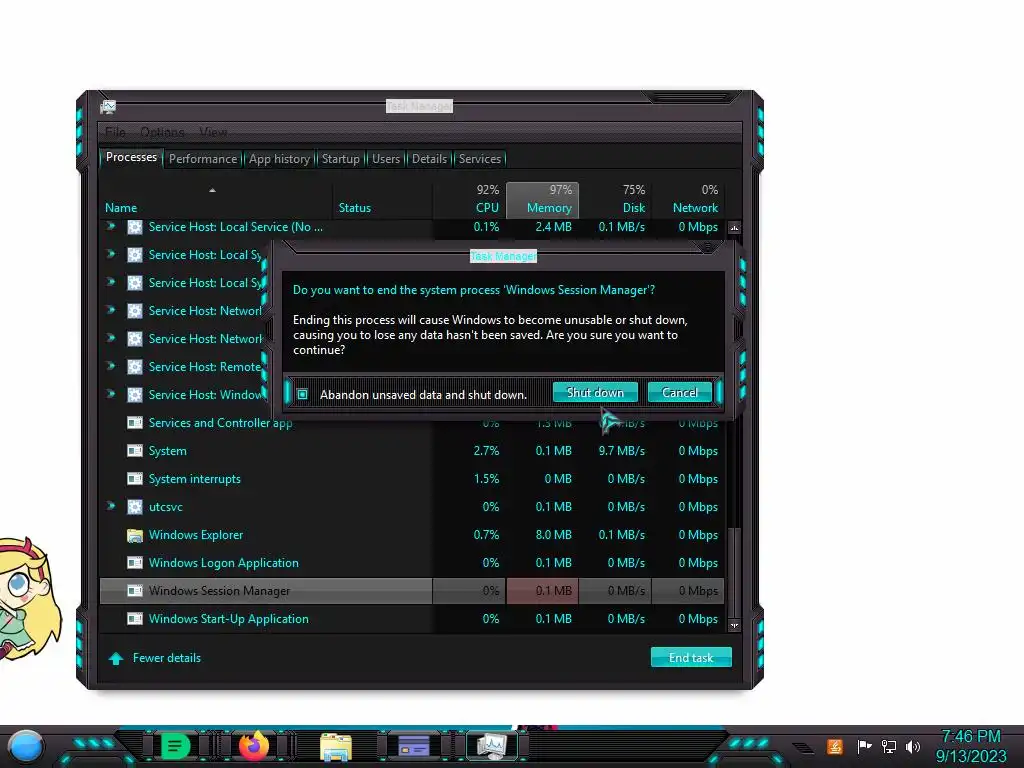Open the Options menu
1024x768 pixels.
tap(162, 133)
